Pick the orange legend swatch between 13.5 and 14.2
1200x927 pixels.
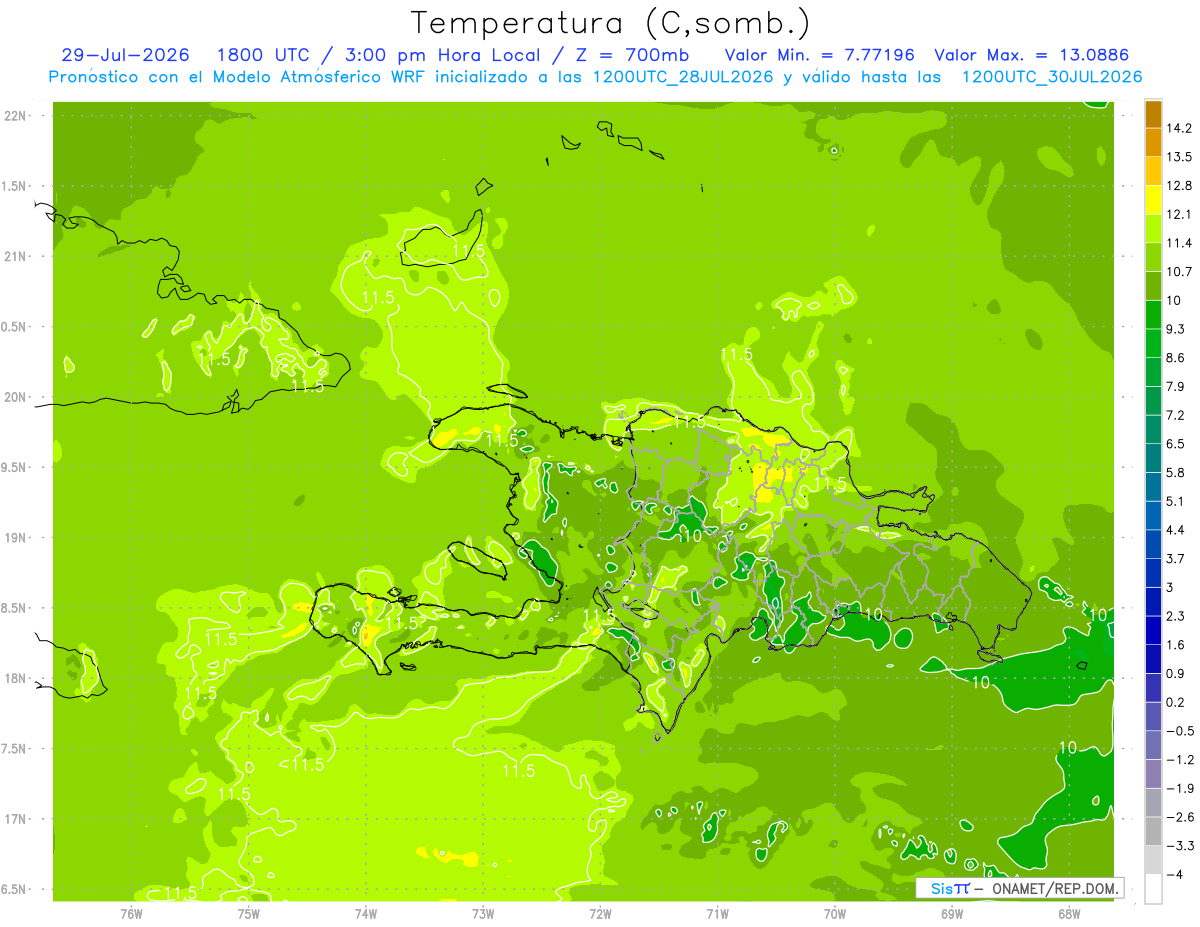1153,143
